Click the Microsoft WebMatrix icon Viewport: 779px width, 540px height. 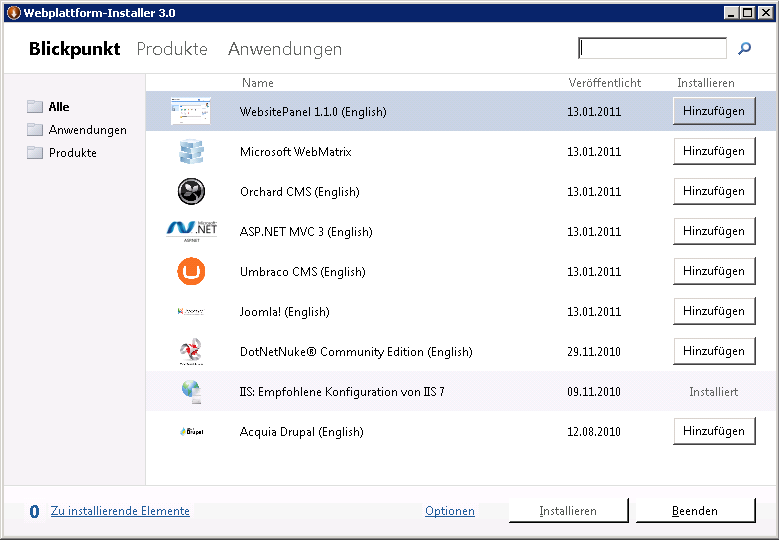191,151
